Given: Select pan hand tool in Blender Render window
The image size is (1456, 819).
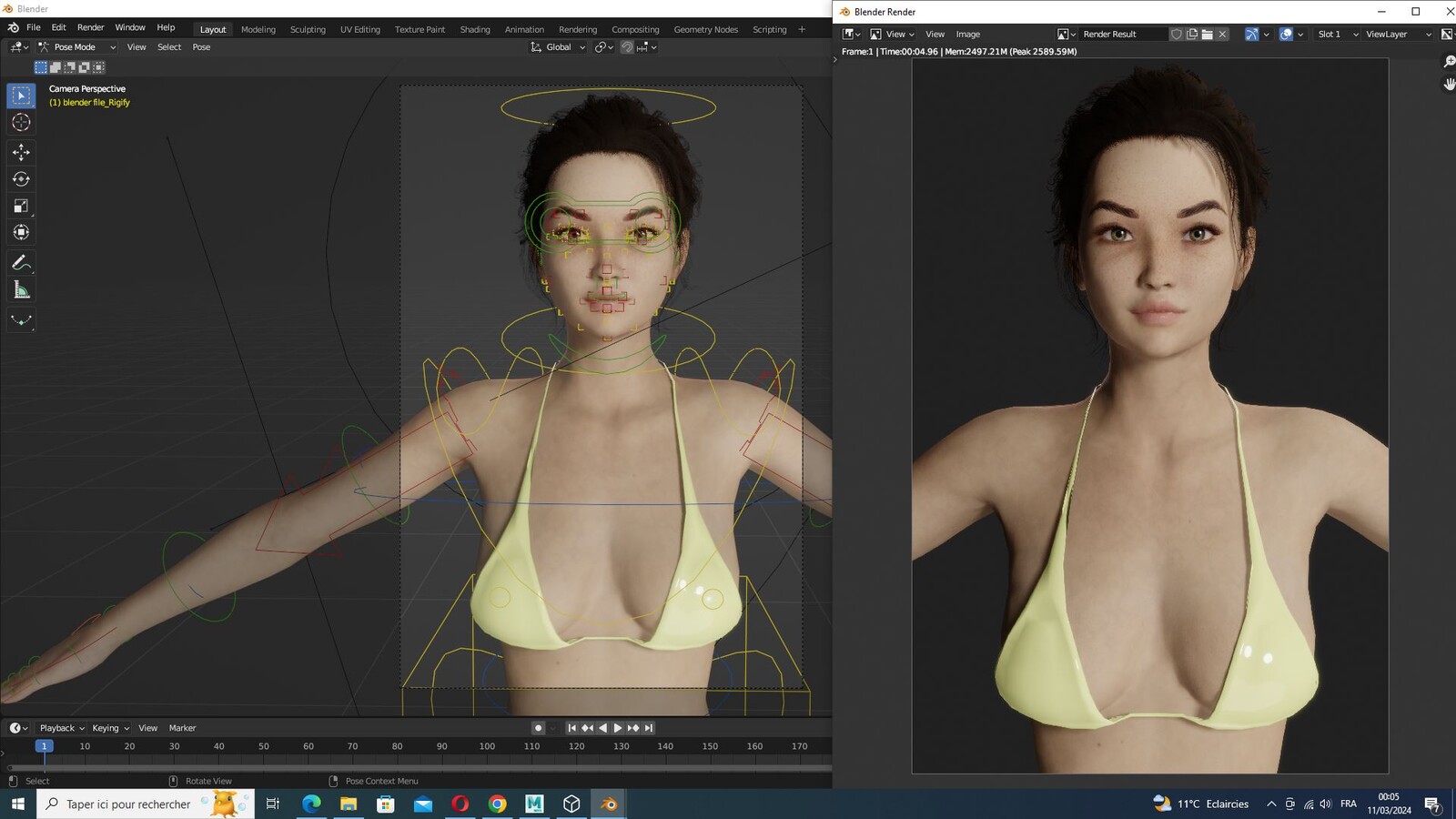Looking at the screenshot, I should point(1449,84).
